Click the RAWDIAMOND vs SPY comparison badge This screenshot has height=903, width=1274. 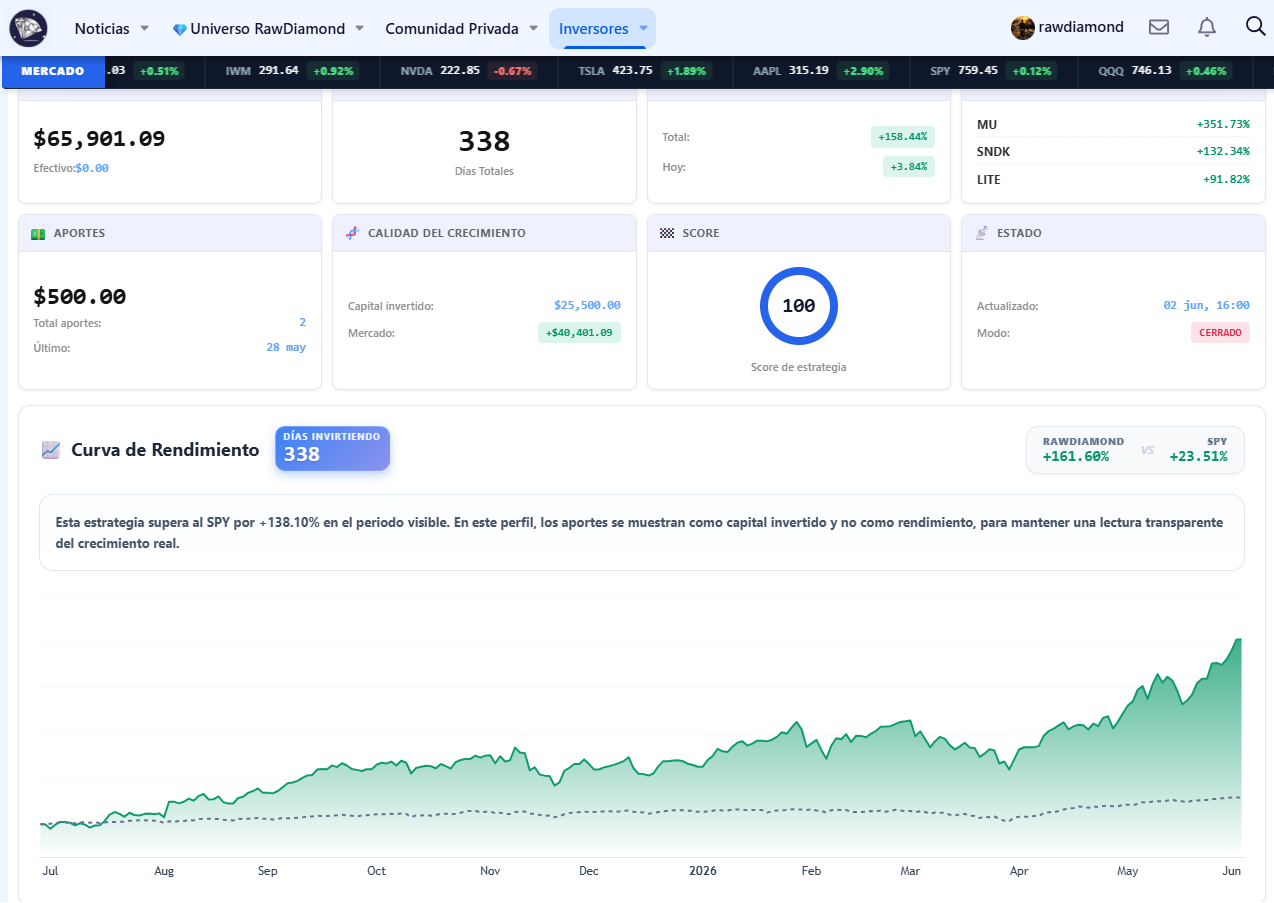point(1135,449)
